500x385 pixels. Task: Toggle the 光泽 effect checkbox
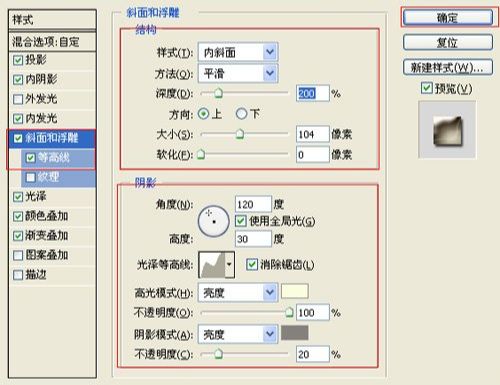point(18,197)
